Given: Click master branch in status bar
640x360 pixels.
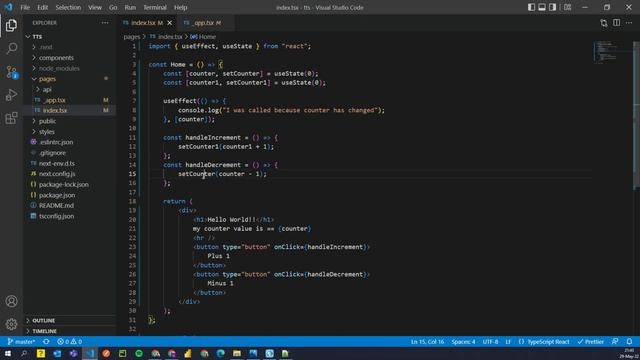Looking at the screenshot, I should [21, 342].
